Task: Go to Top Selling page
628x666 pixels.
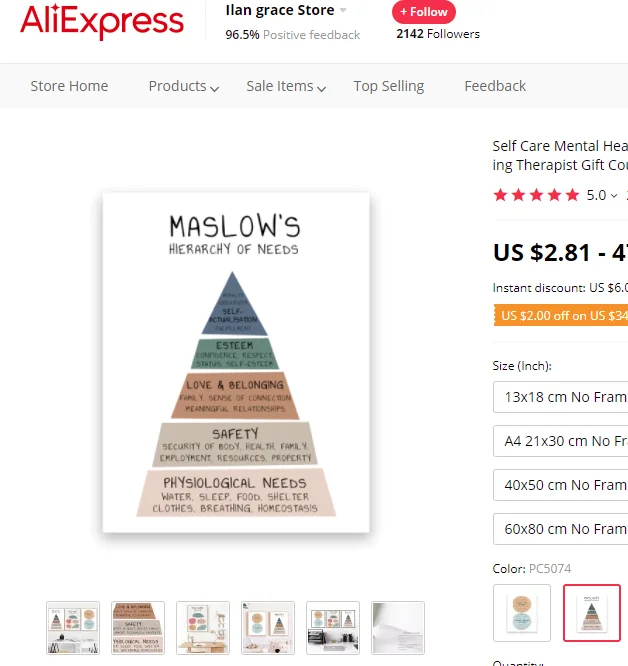Action: click(389, 86)
